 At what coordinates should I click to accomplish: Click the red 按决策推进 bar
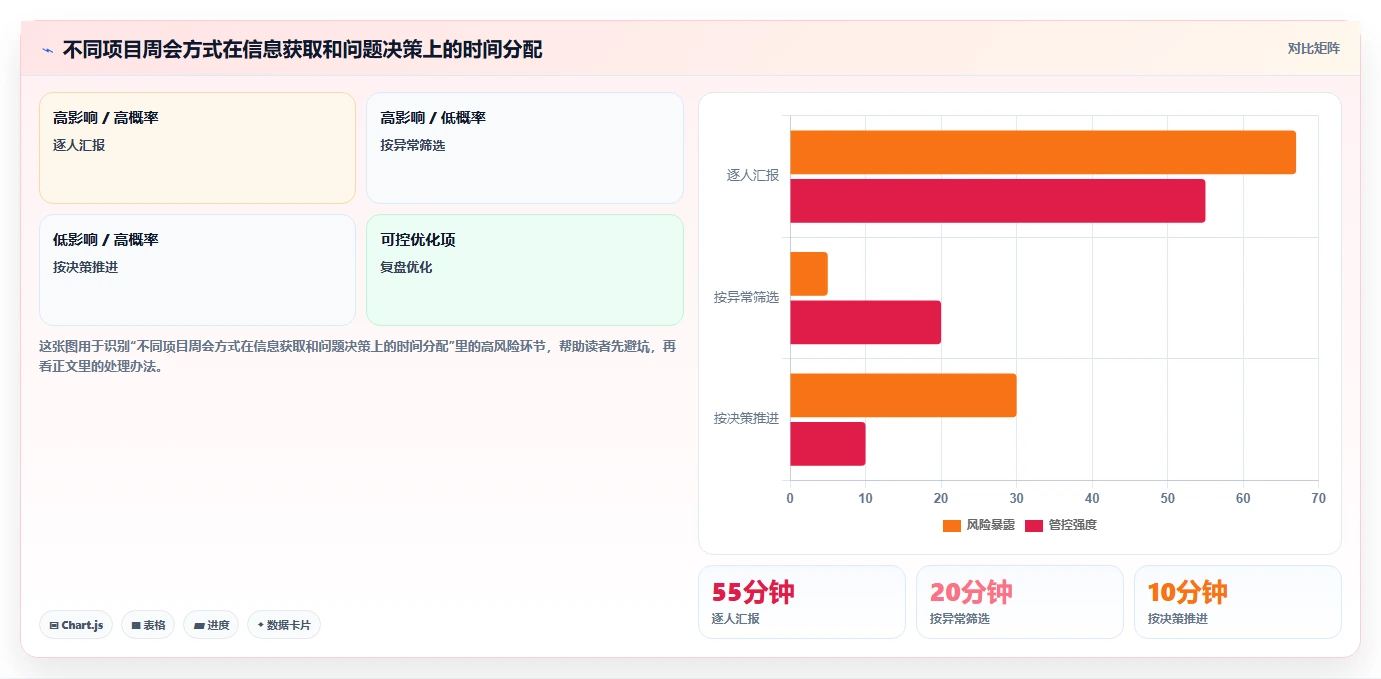(x=828, y=443)
